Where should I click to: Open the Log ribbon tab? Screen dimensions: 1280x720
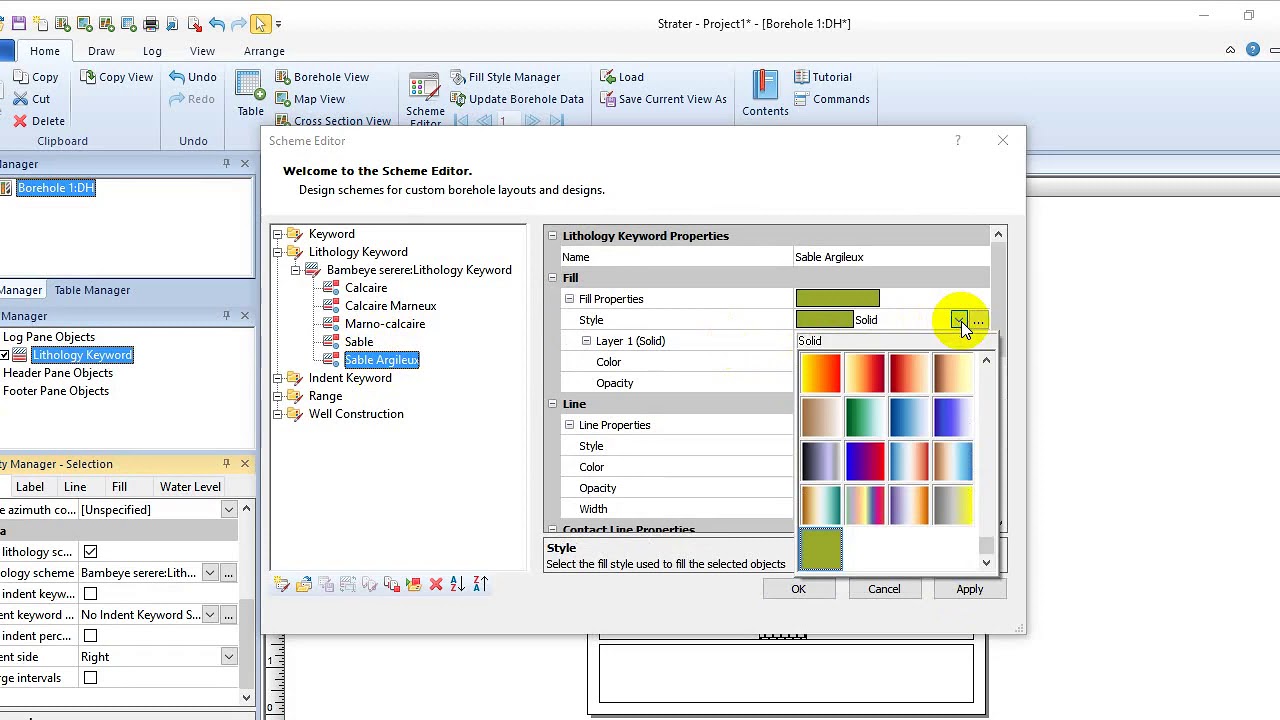coord(152,51)
